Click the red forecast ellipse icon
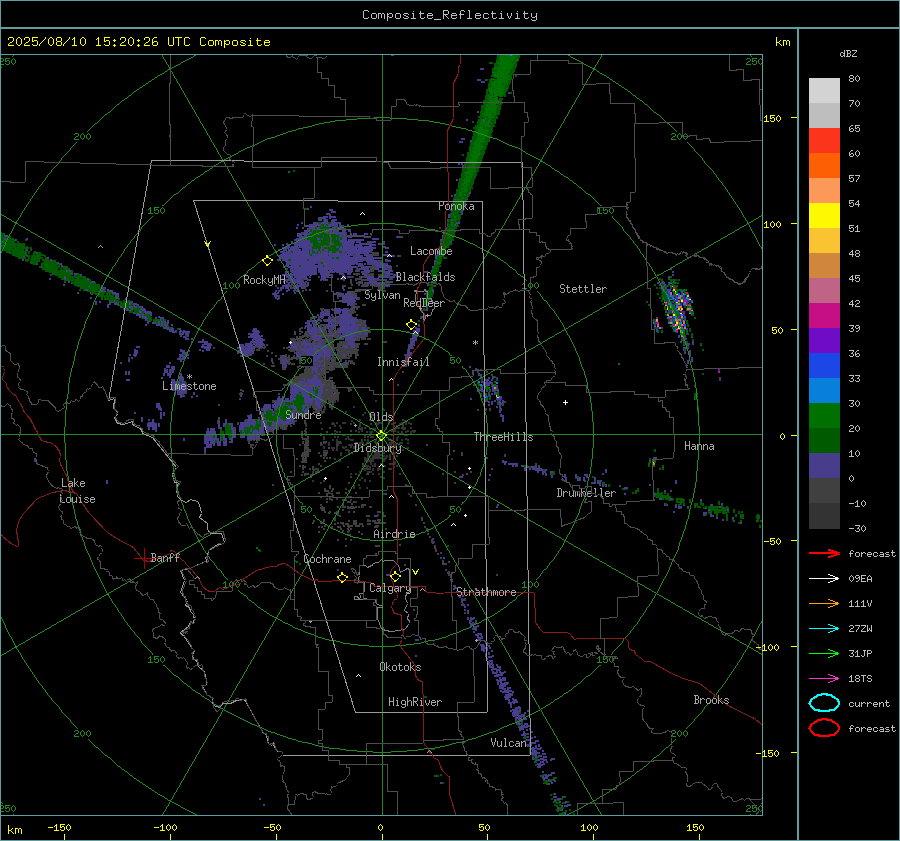Viewport: 900px width, 841px height. coord(824,728)
